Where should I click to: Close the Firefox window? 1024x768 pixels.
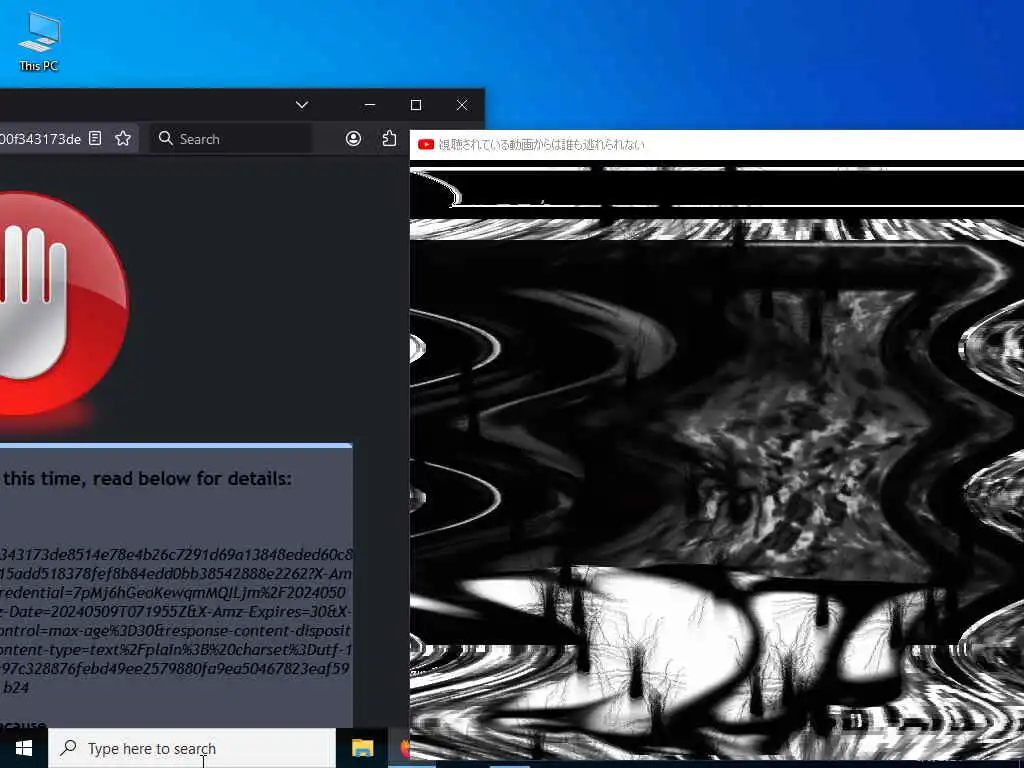click(462, 104)
